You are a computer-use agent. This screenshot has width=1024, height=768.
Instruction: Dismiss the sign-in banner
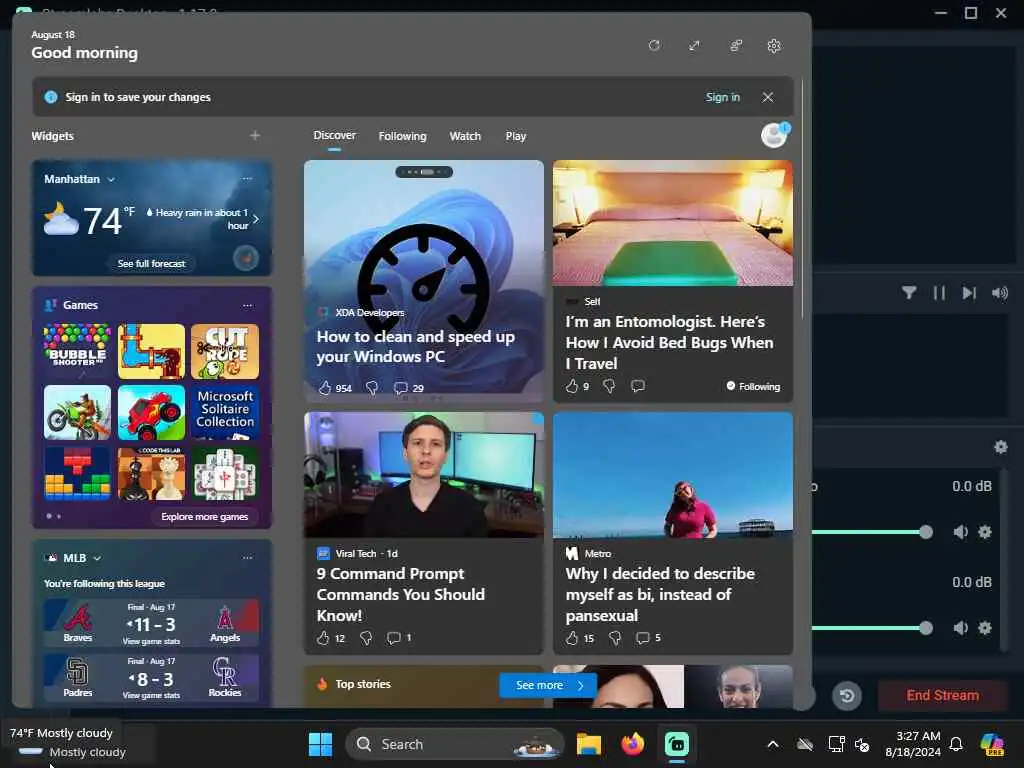(768, 97)
